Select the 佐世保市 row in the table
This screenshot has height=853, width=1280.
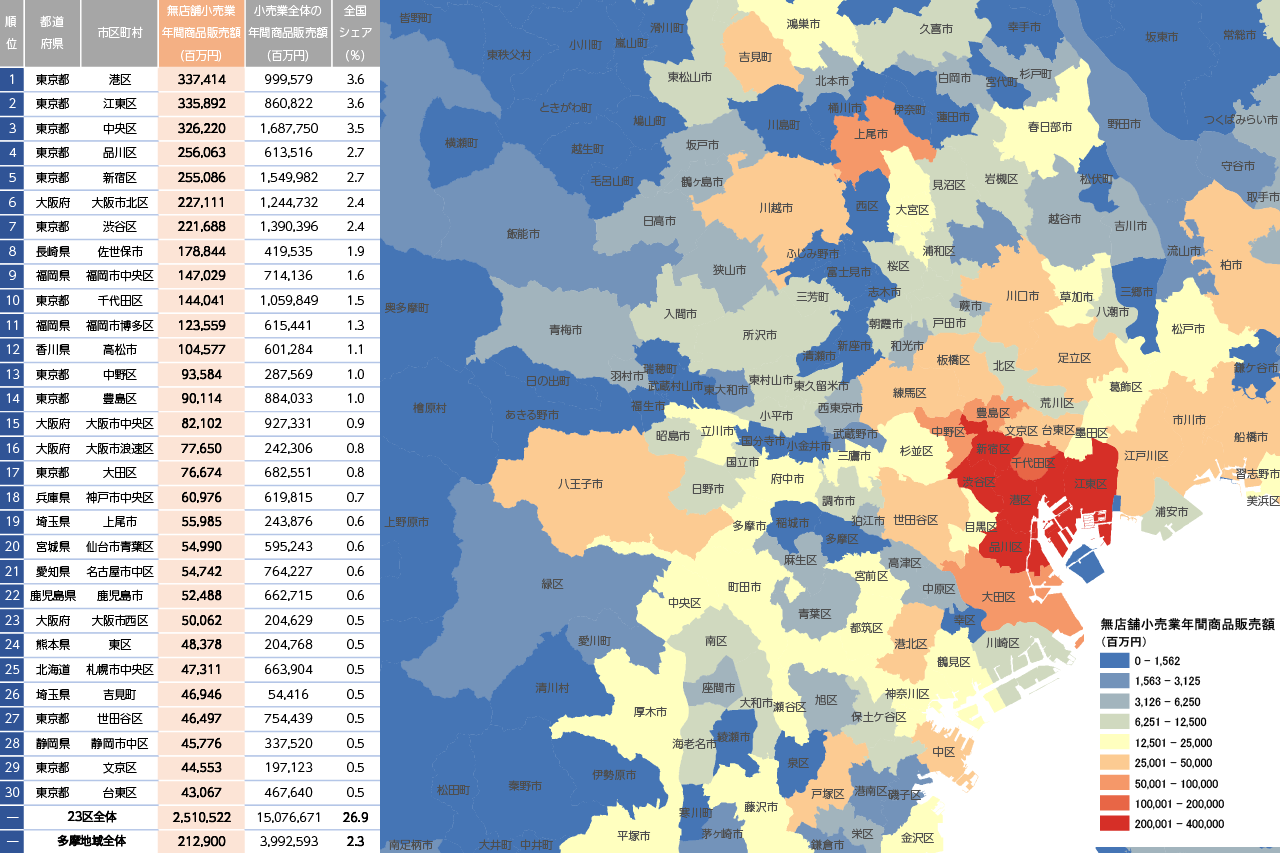tap(120, 251)
